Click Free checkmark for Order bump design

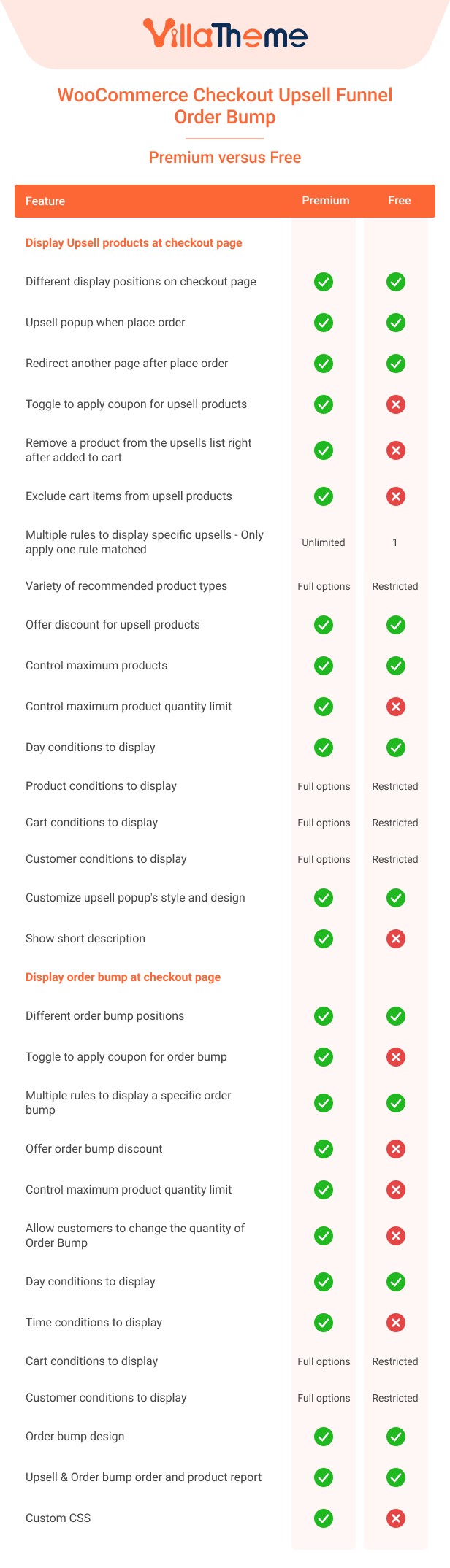pyautogui.click(x=396, y=1437)
